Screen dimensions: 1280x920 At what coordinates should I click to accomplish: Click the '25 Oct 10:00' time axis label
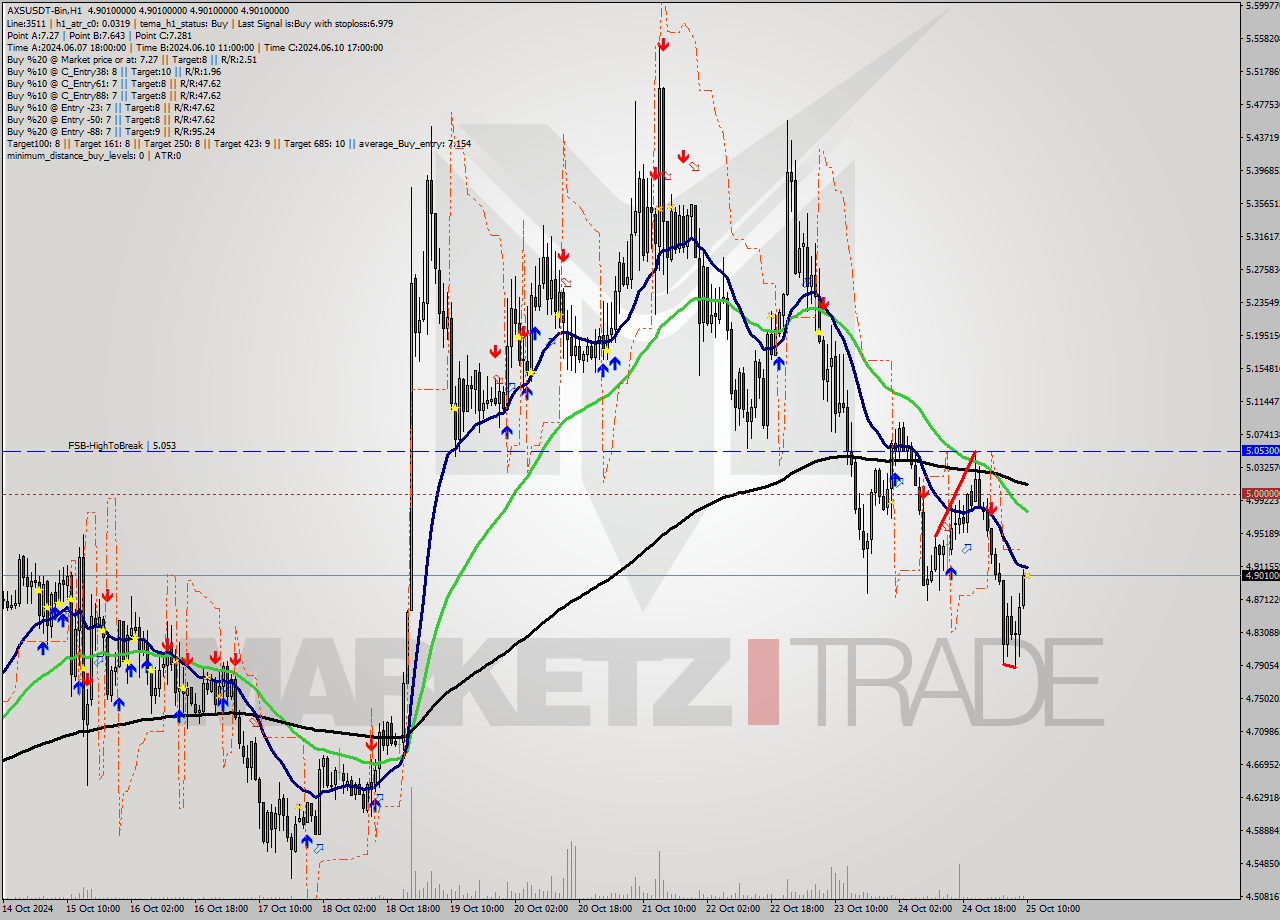tap(1052, 909)
